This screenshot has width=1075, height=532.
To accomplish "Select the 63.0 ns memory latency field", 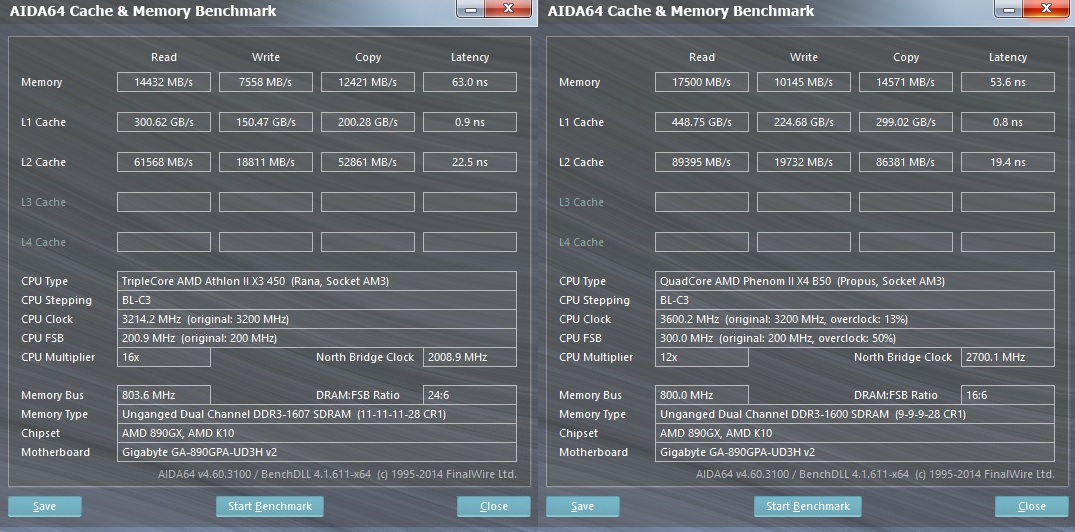I will [x=470, y=82].
